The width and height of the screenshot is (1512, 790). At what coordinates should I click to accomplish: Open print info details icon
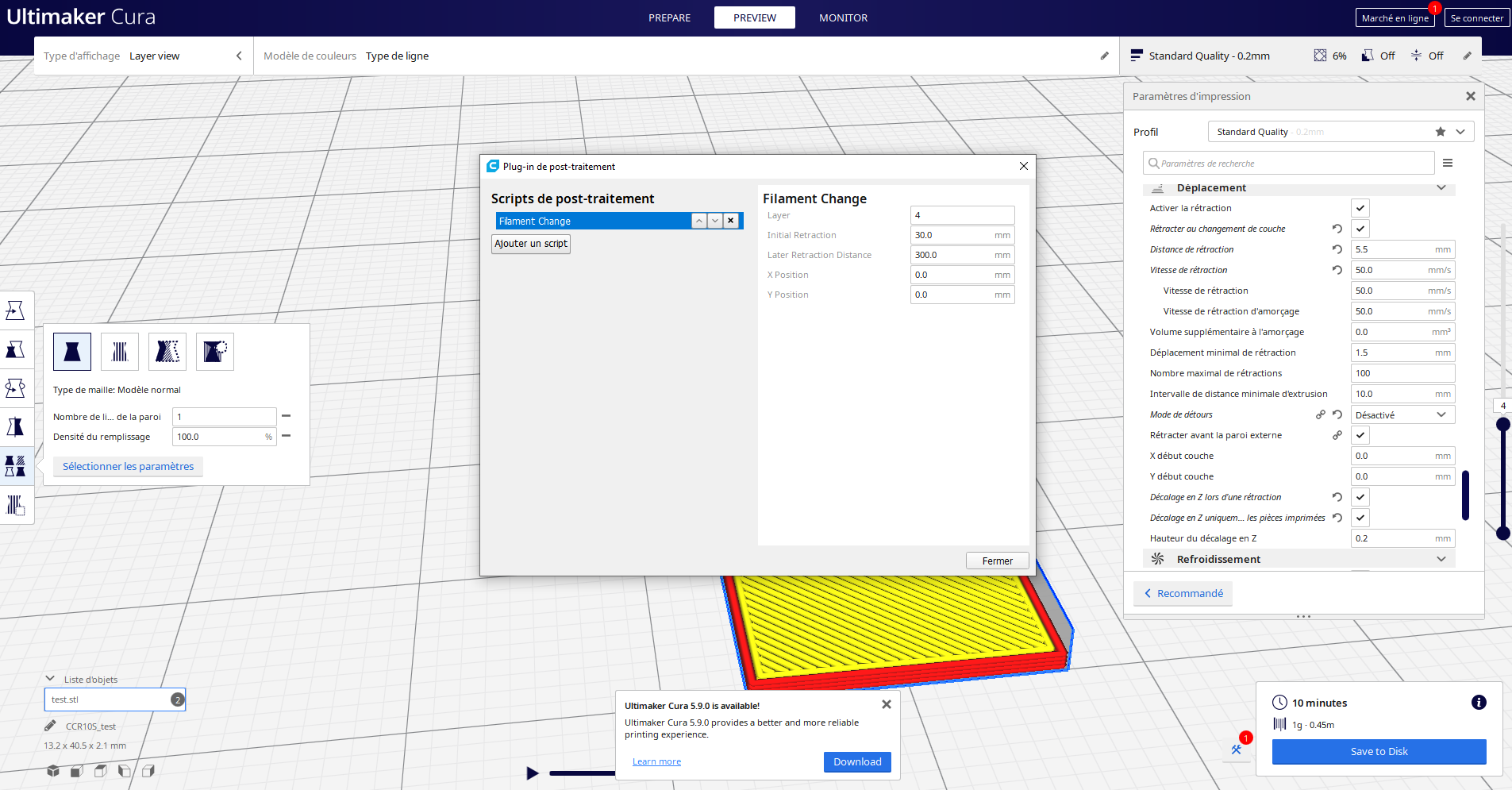[1479, 702]
